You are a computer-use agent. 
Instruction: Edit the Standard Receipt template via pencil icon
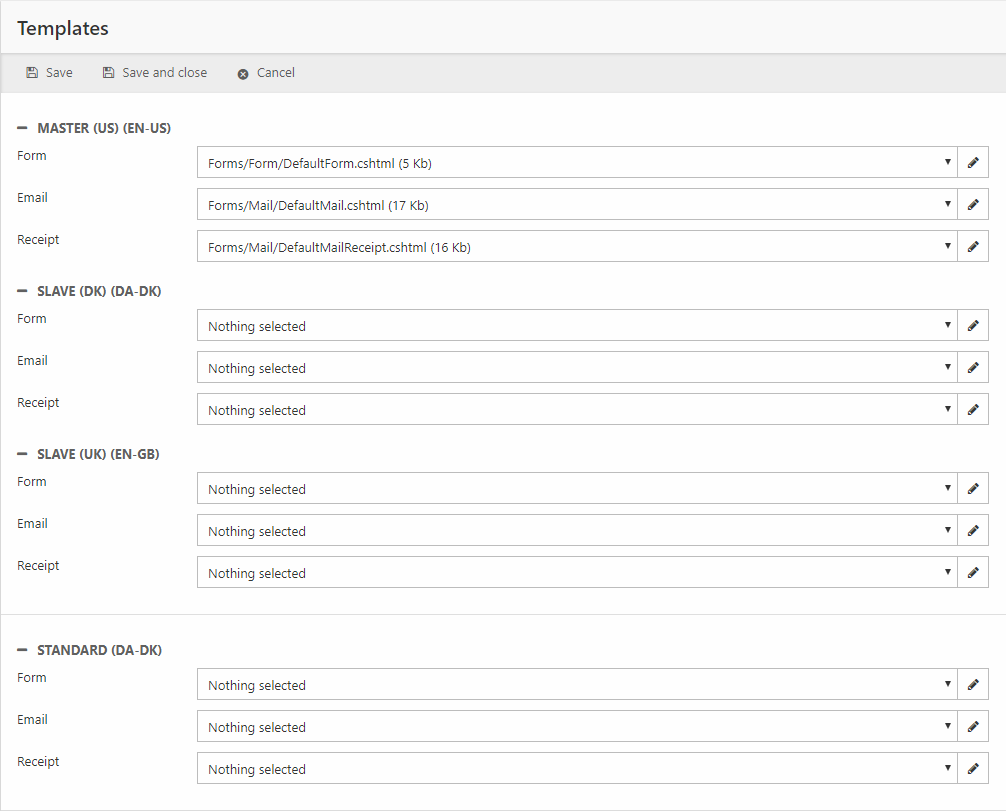(x=973, y=768)
